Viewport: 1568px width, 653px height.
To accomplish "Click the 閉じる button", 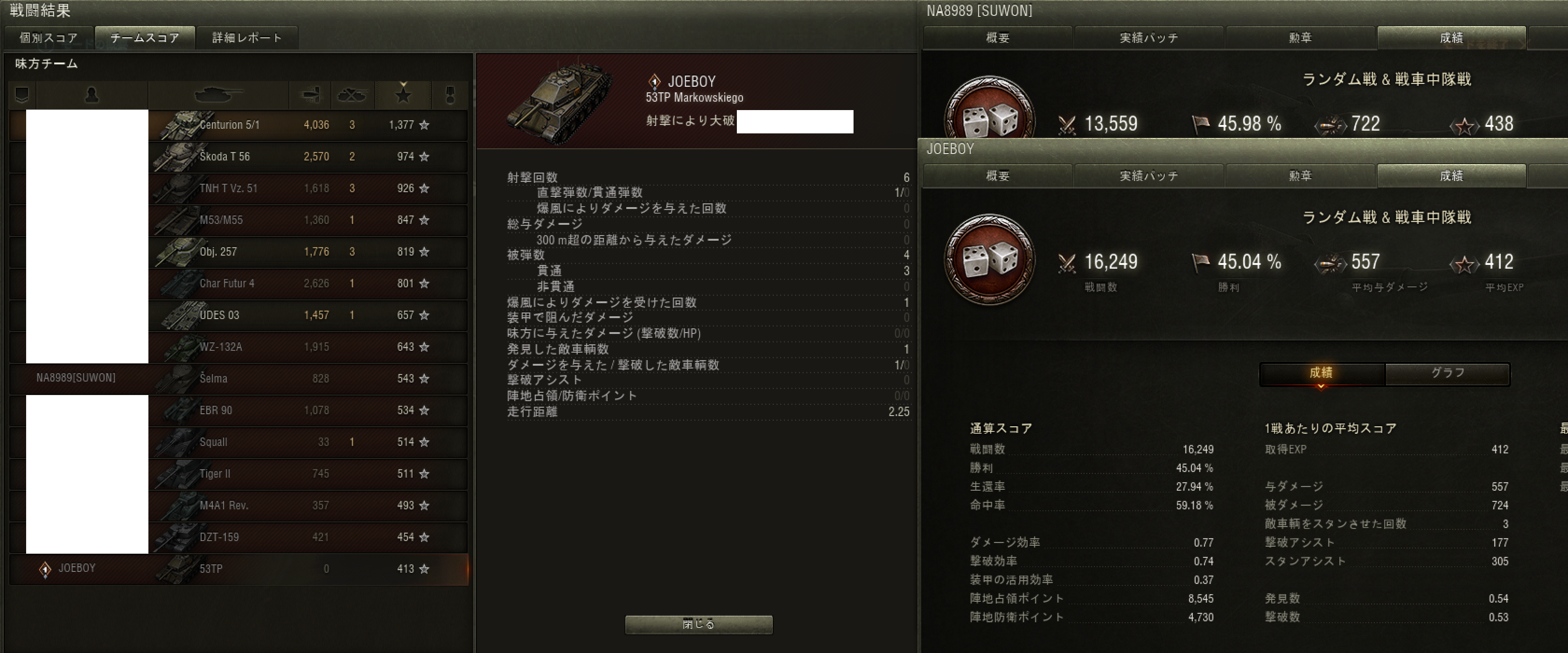I will [x=699, y=624].
